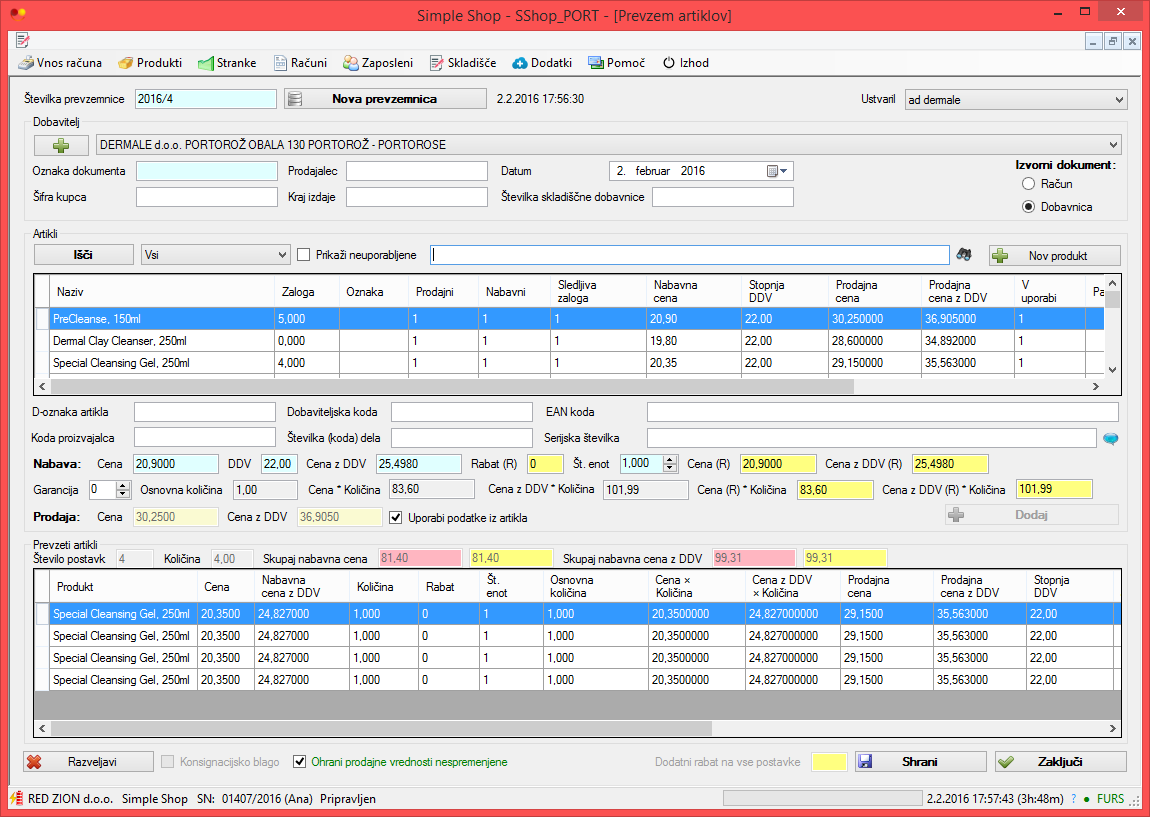Increase the Št. enot stepper value
The width and height of the screenshot is (1150, 817).
[670, 460]
